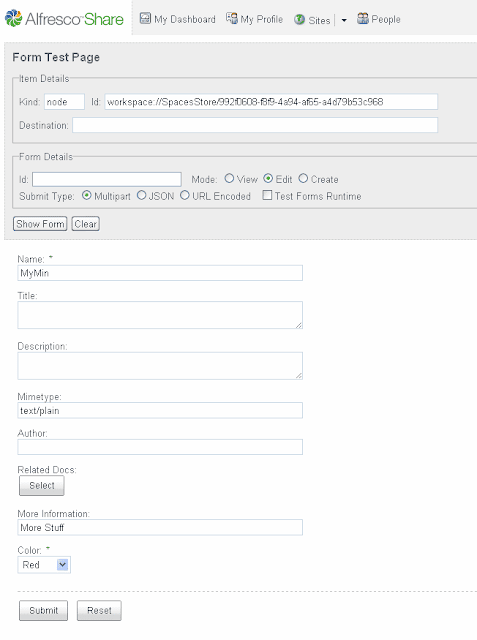Click the Mimetype field with text/plain
Viewport: 477px width, 640px height.
(160, 410)
